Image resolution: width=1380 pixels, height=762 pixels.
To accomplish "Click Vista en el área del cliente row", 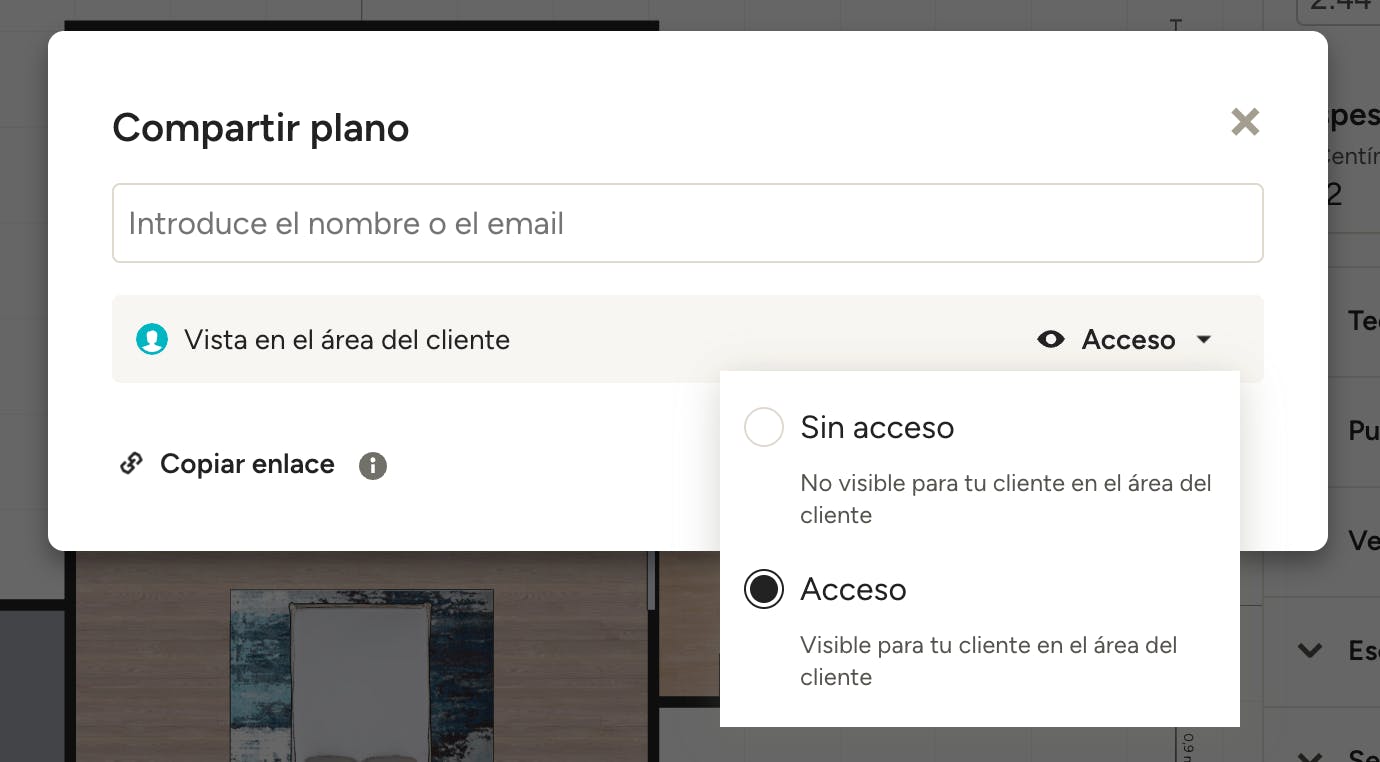I will click(x=688, y=339).
